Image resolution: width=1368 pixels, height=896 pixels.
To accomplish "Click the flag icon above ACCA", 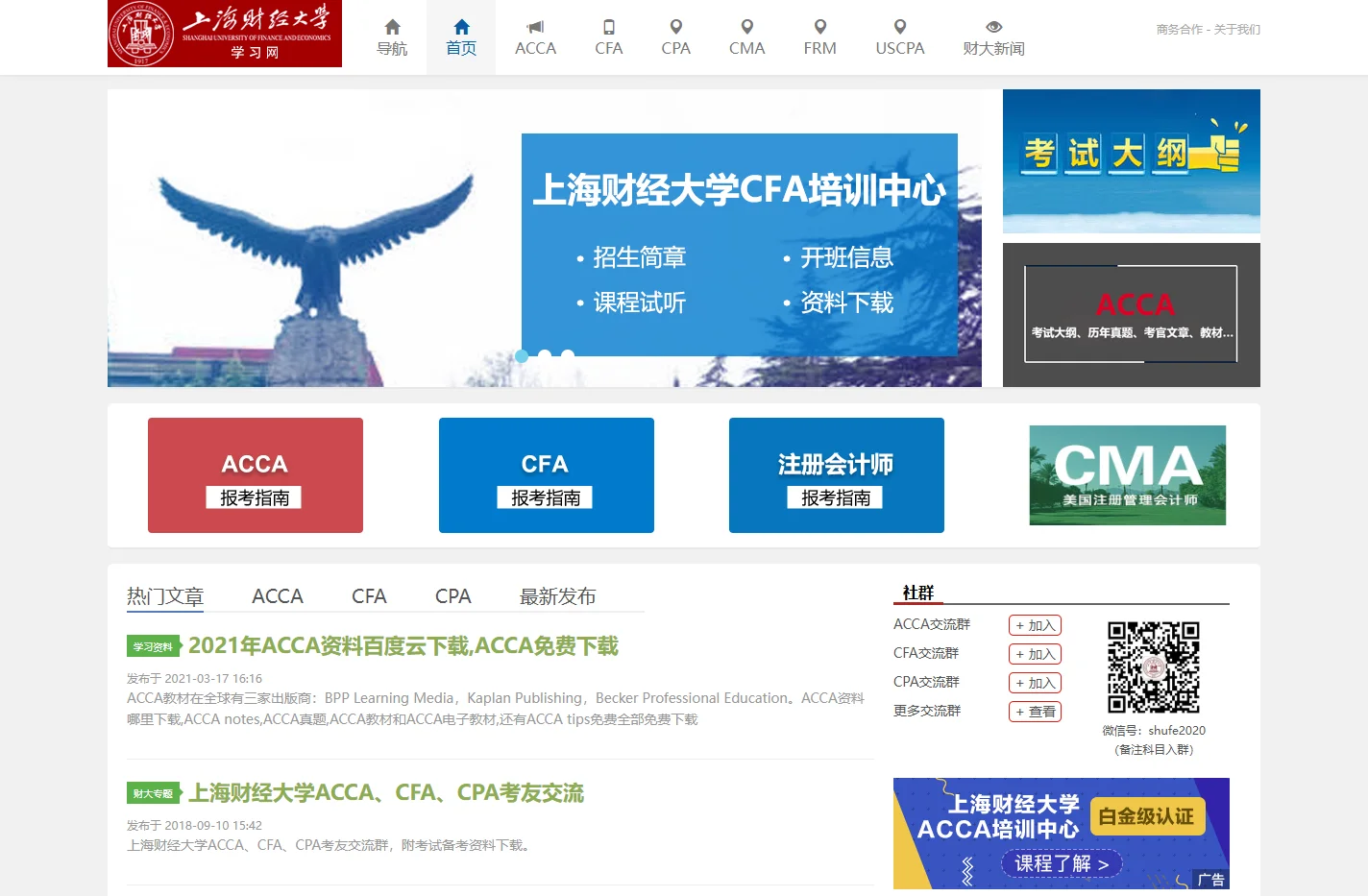I will click(535, 27).
